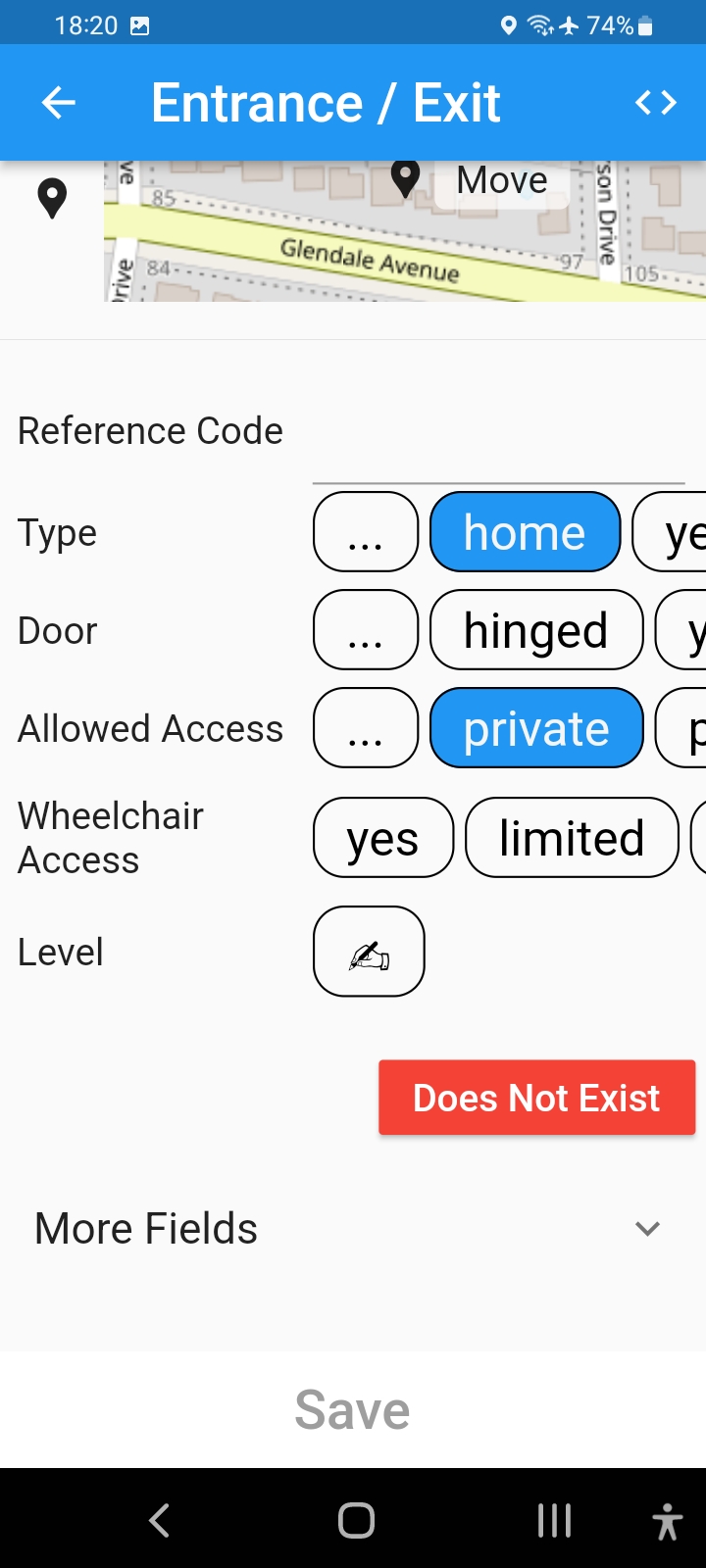Deselect the "home" entrance type chip
This screenshot has height=1568, width=706.
525,531
